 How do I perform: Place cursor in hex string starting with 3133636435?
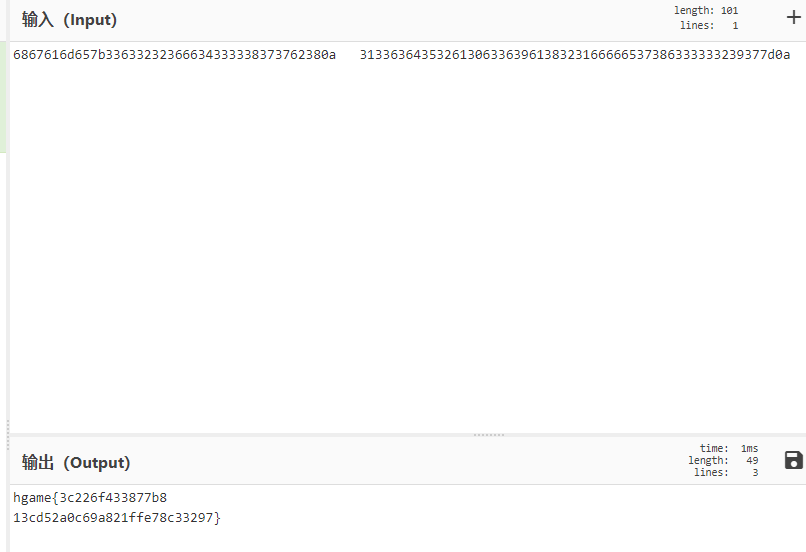pyautogui.click(x=574, y=55)
